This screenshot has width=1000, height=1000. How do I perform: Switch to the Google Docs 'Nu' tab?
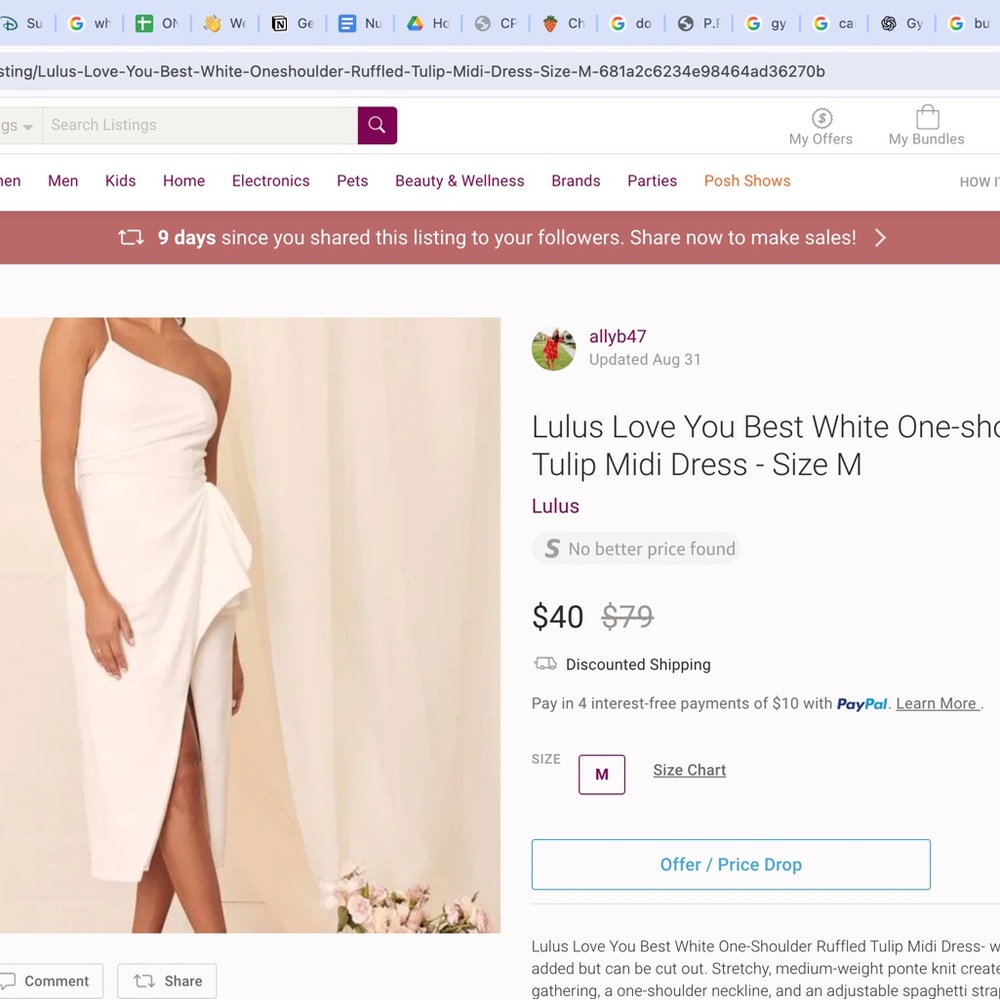coord(360,24)
